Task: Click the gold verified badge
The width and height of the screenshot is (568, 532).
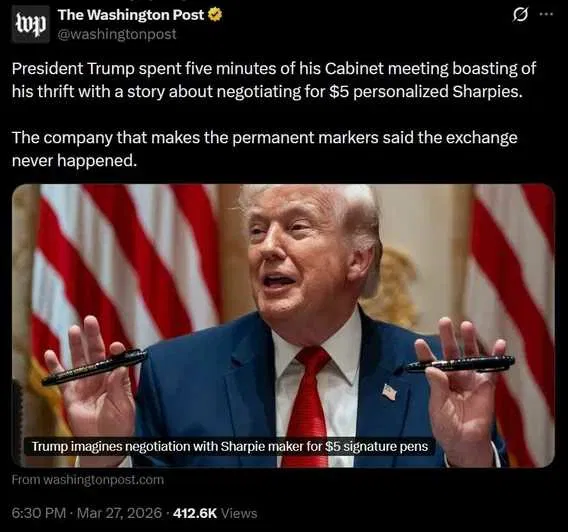Action: click(x=215, y=15)
